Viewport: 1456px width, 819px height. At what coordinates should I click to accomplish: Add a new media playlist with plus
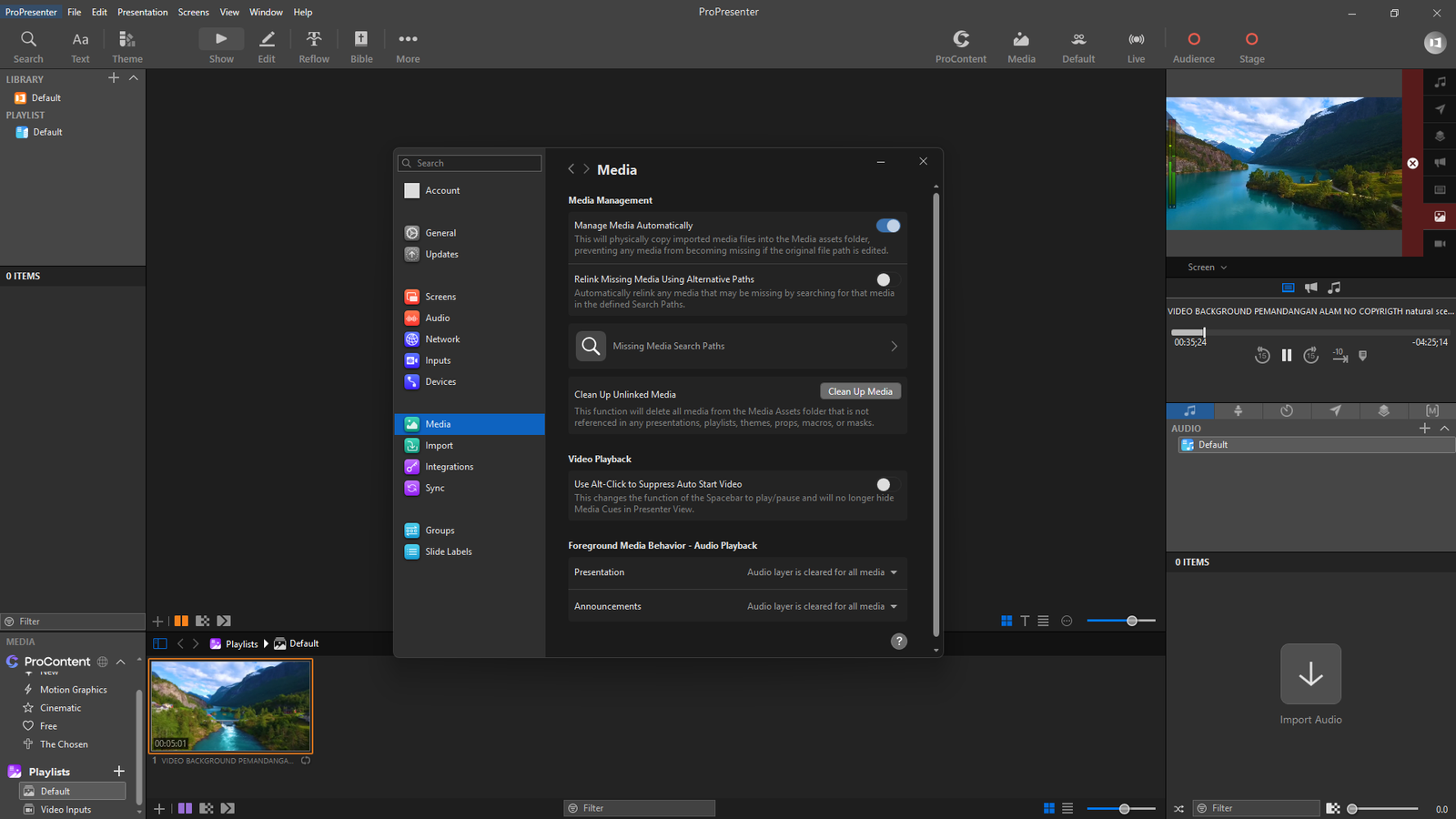pos(118,772)
